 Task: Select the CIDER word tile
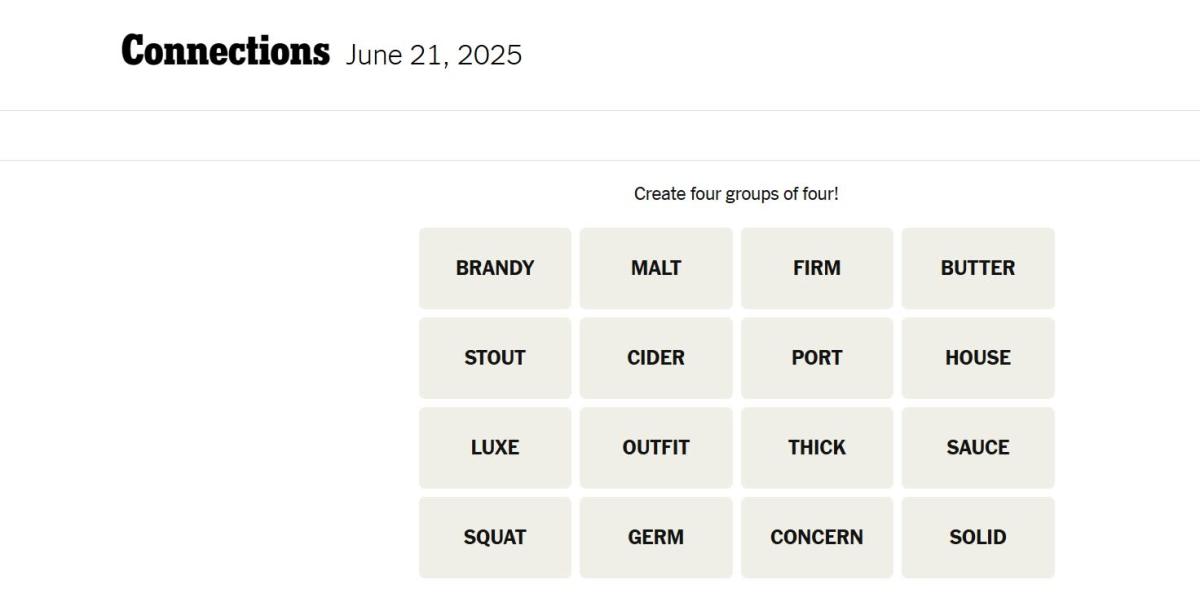[656, 358]
